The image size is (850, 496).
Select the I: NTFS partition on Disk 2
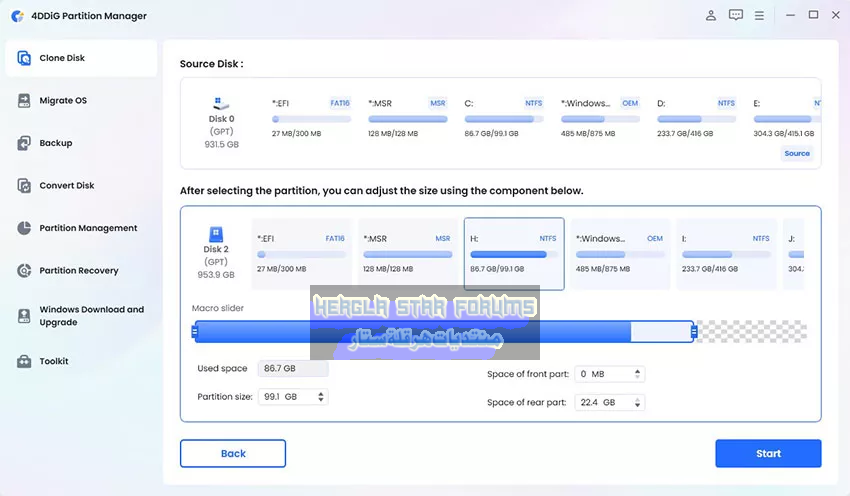pyautogui.click(x=725, y=254)
